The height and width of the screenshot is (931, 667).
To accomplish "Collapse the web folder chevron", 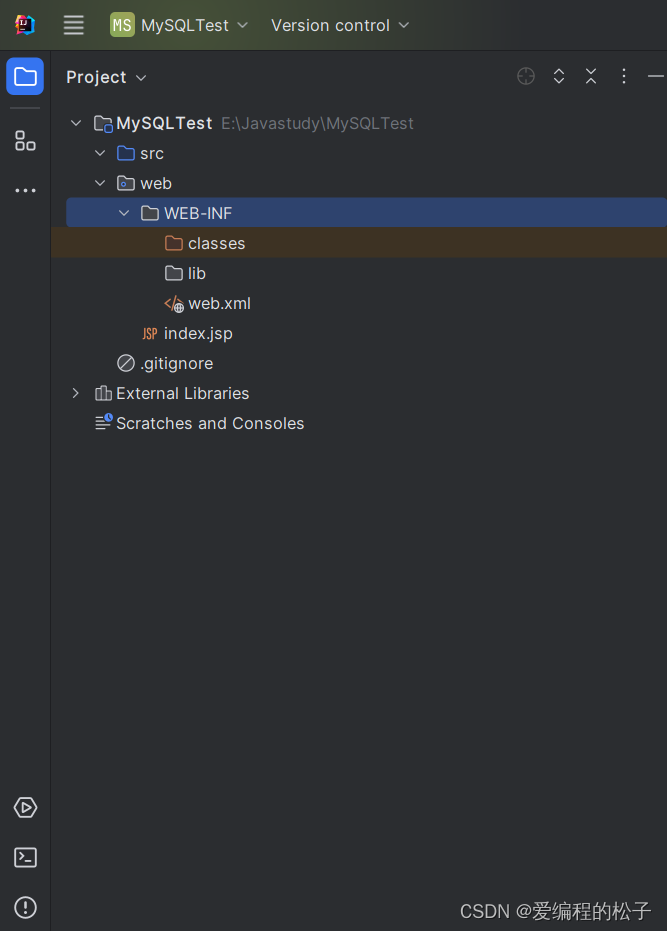I will click(x=100, y=183).
